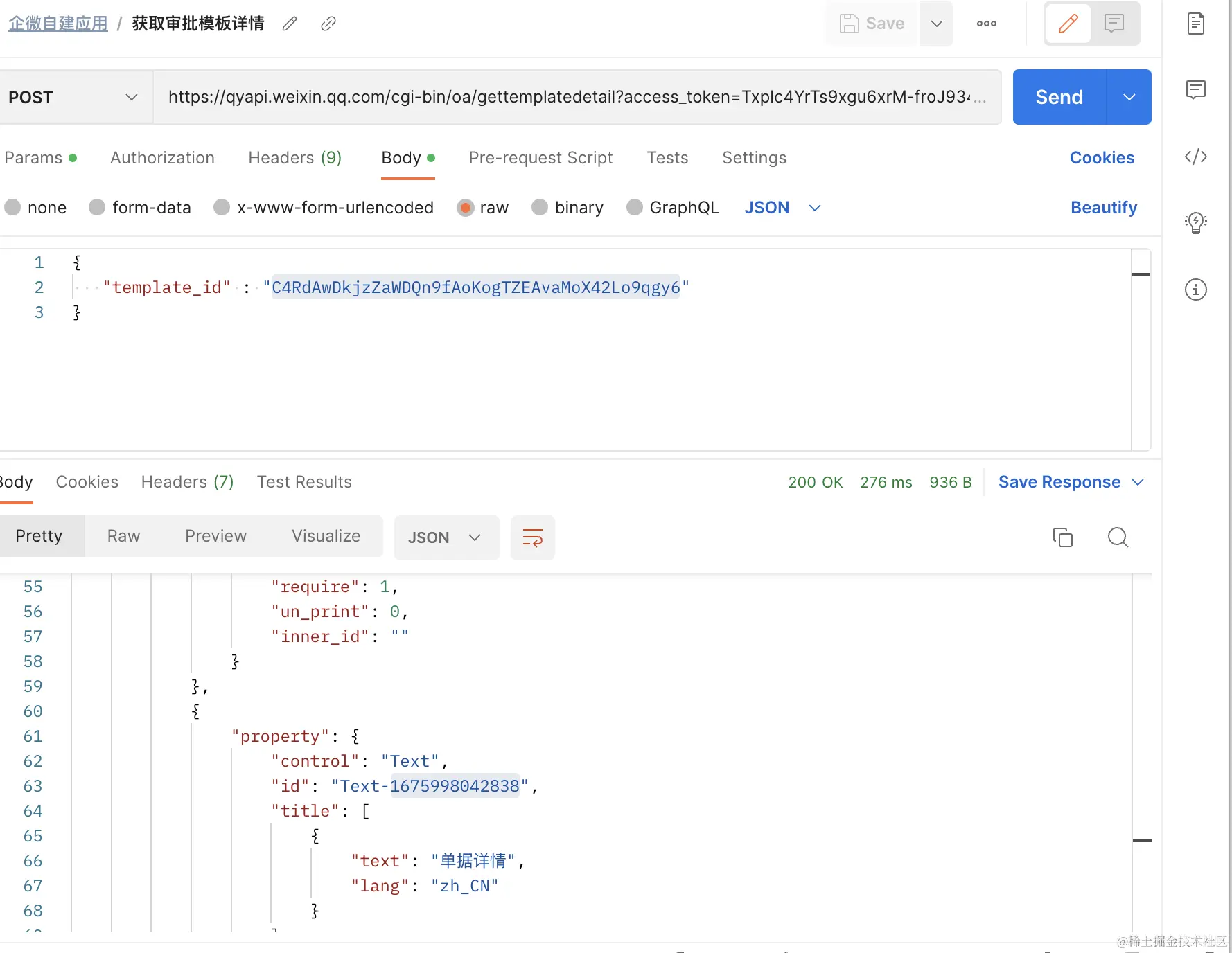This screenshot has height=953, width=1232.
Task: Click the Save button with disk icon
Action: [x=872, y=24]
